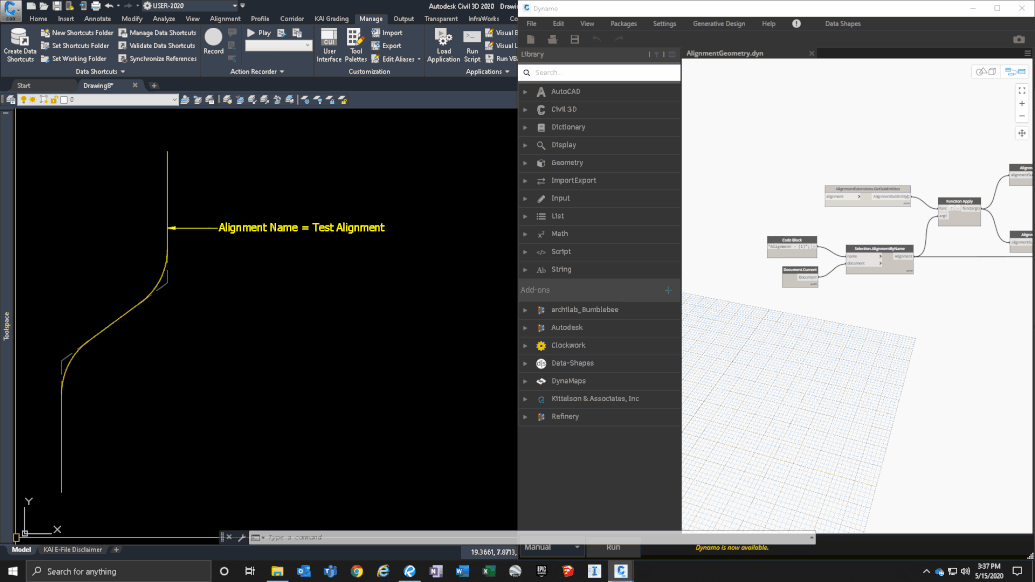Click the camera export icon in Dynamo

pos(1019,39)
